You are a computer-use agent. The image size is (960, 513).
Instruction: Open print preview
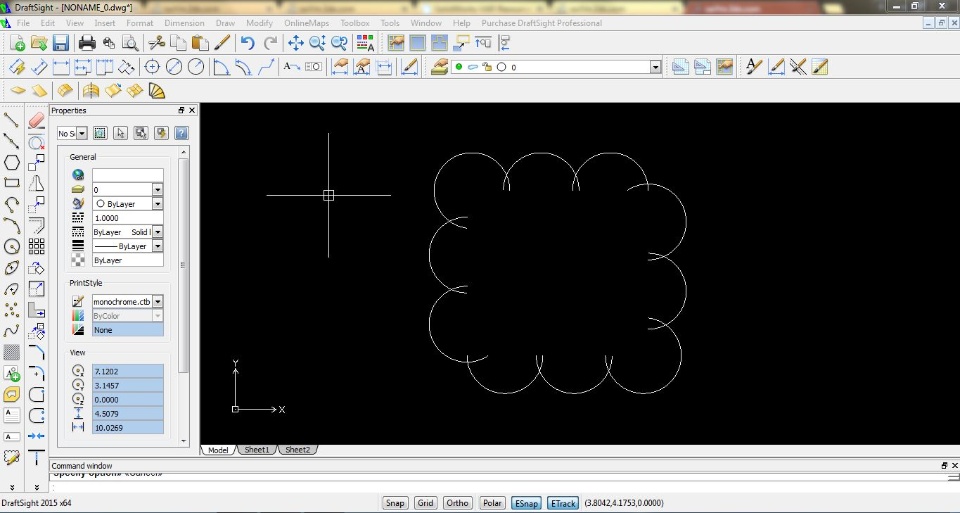(x=130, y=43)
